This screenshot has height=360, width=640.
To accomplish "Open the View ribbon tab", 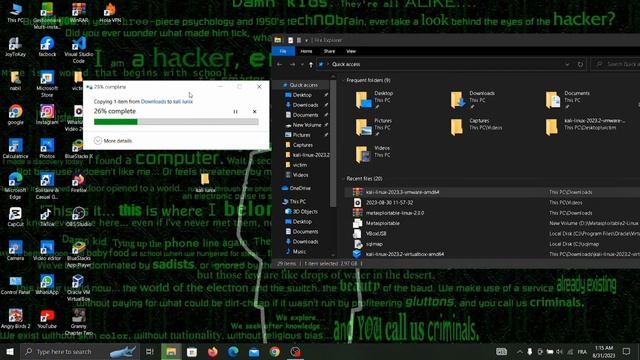I will pyautogui.click(x=351, y=51).
